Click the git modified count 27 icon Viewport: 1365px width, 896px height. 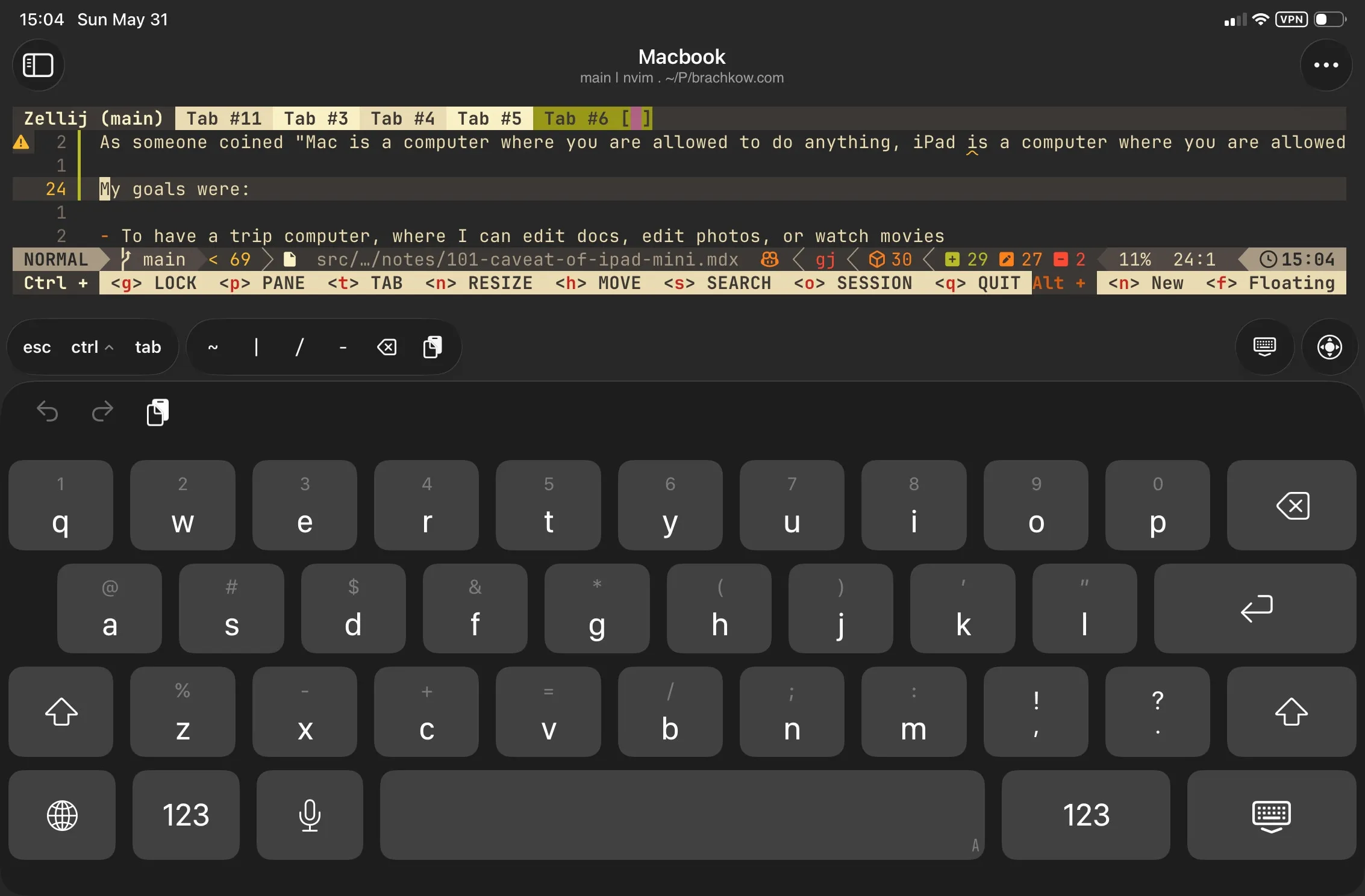pyautogui.click(x=1006, y=260)
